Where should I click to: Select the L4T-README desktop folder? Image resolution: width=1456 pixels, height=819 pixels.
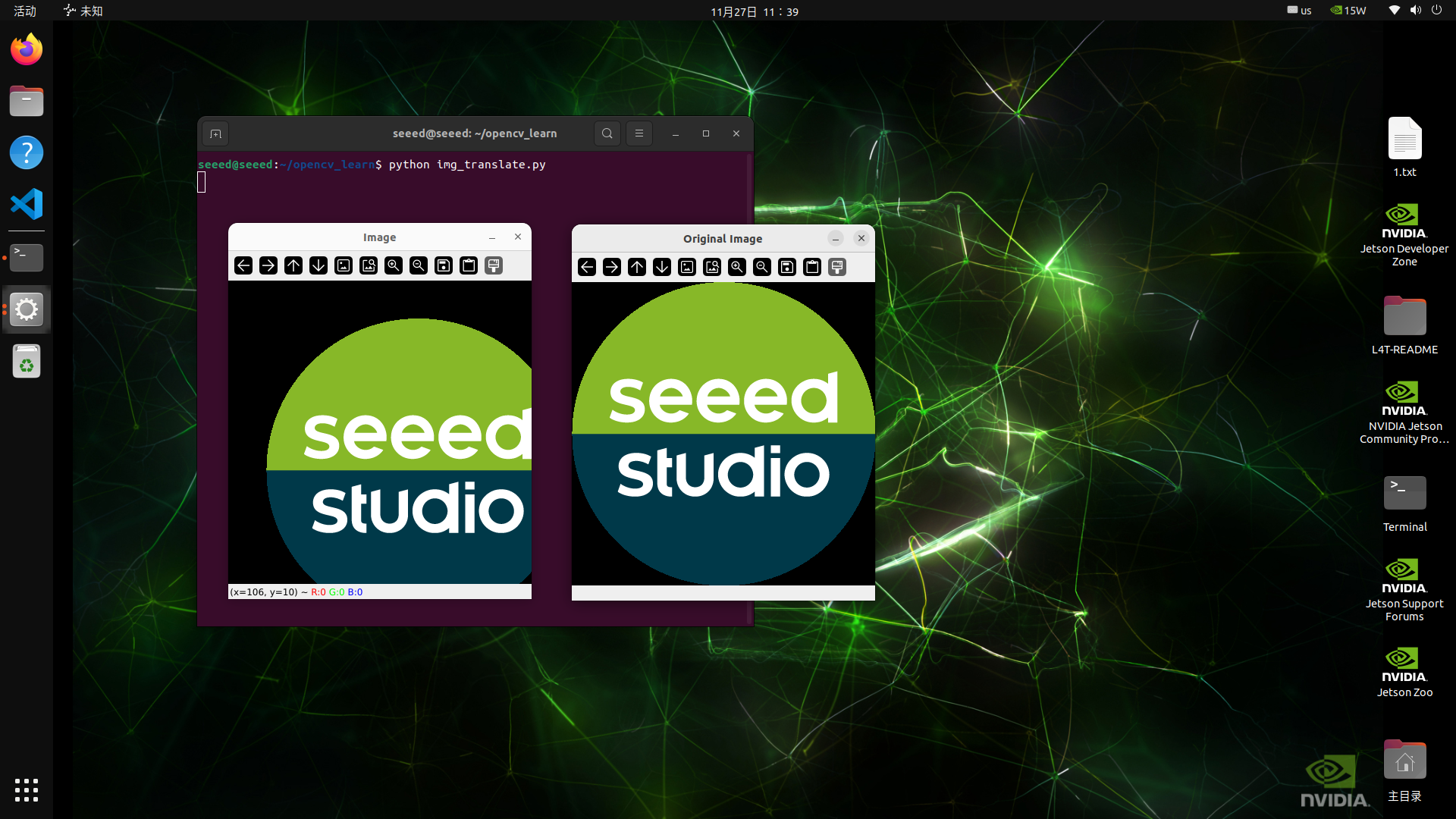click(x=1404, y=325)
